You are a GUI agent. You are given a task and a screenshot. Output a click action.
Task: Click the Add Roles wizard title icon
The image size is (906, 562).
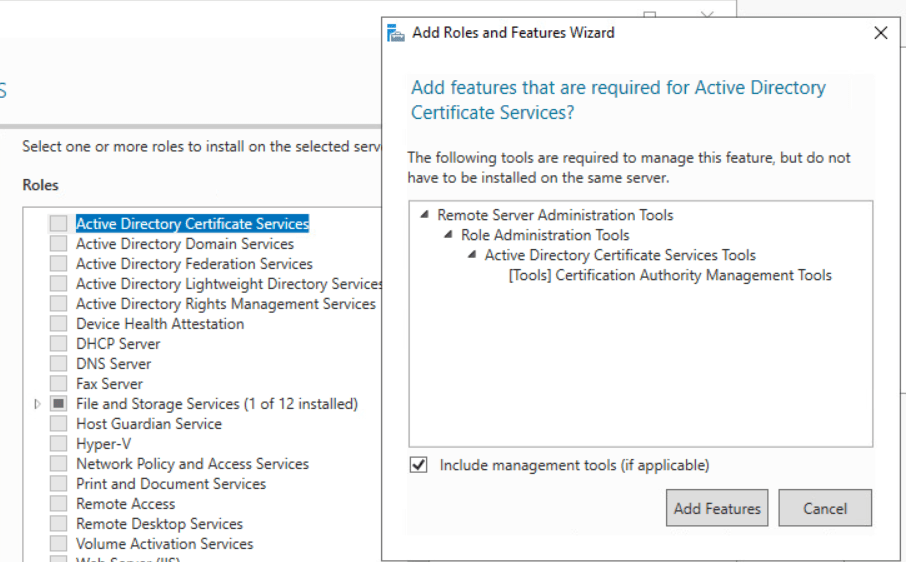(396, 33)
